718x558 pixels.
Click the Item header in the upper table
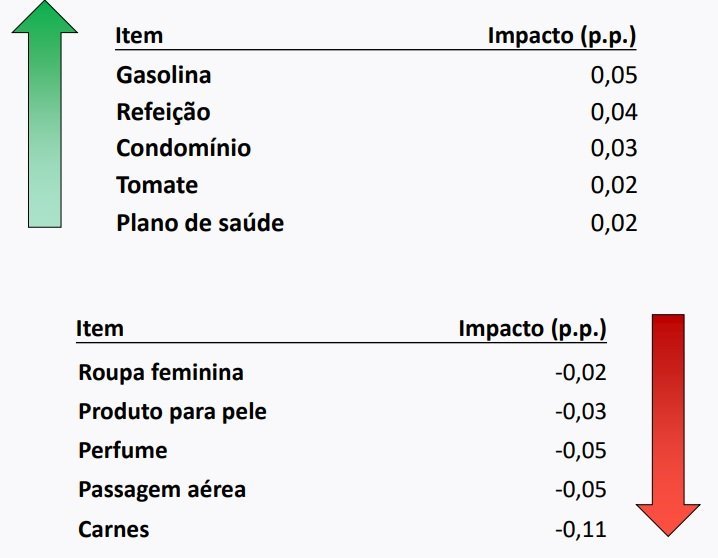tap(139, 37)
